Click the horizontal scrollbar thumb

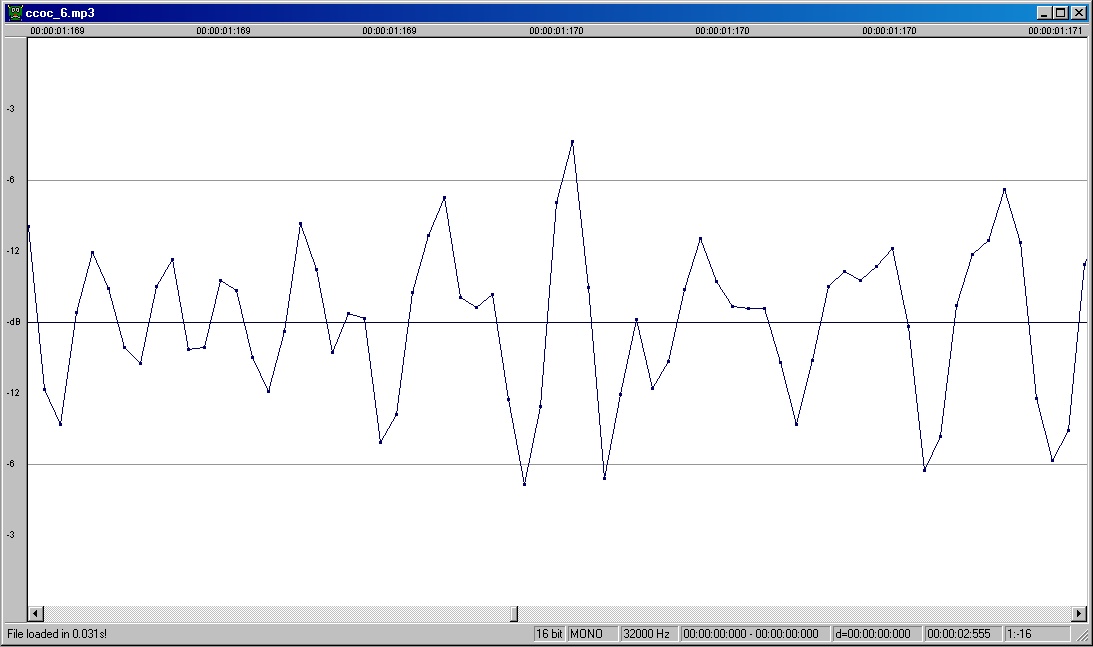514,613
